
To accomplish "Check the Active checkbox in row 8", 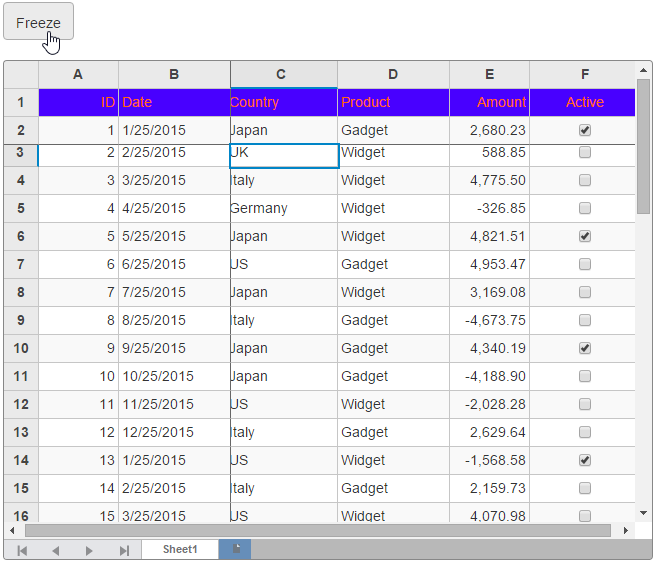I will [x=585, y=292].
